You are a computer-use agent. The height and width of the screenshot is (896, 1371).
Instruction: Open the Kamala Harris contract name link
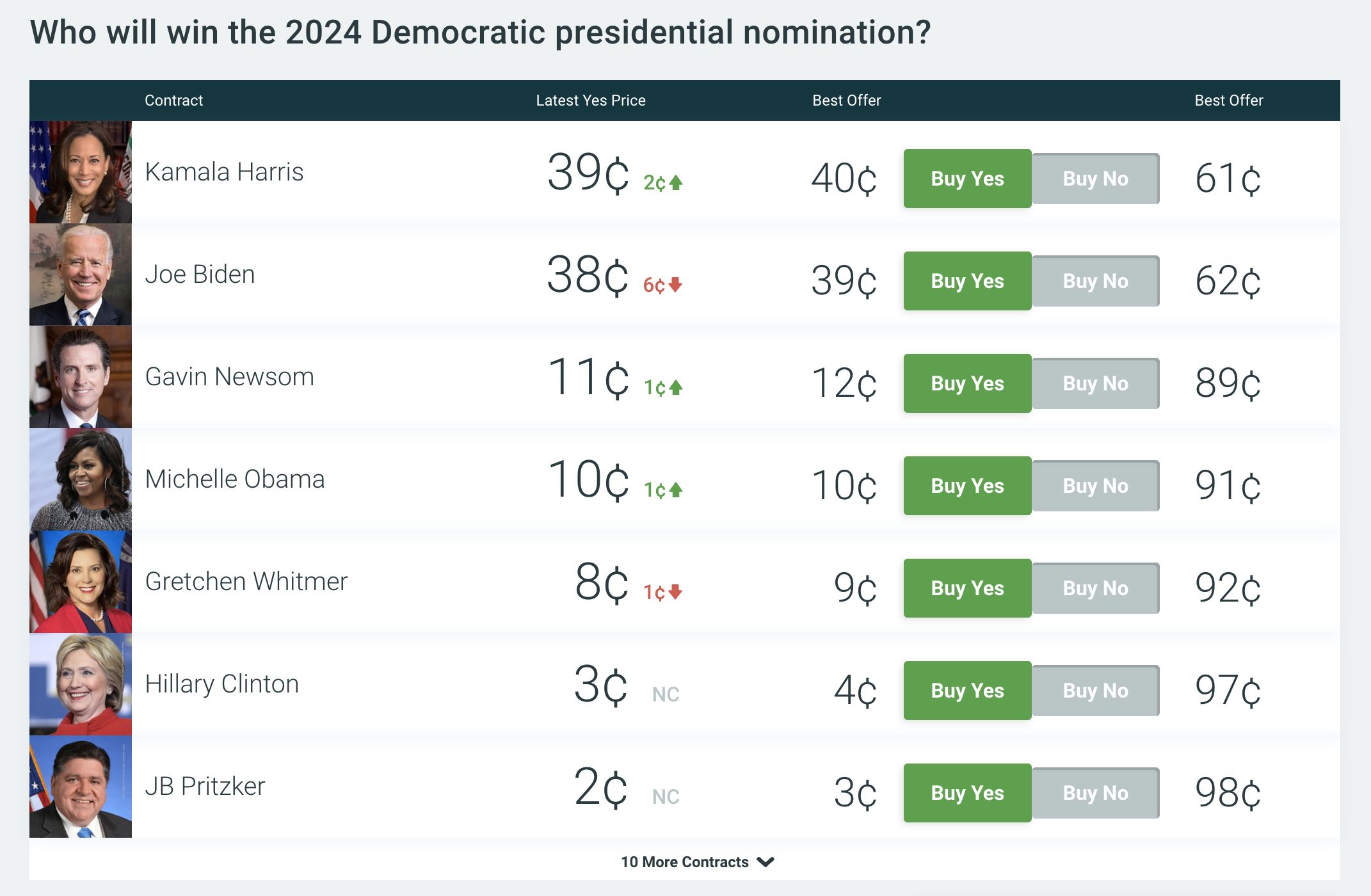(224, 172)
